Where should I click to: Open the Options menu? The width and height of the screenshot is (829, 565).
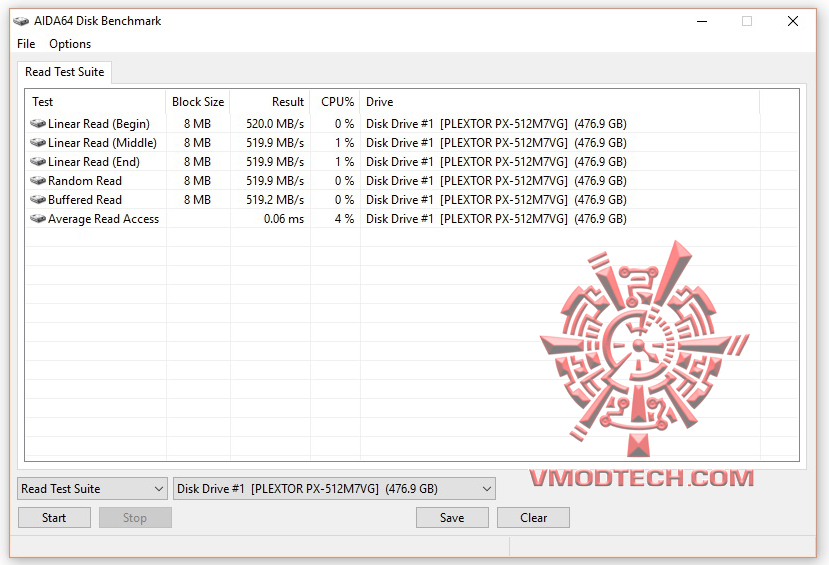70,44
